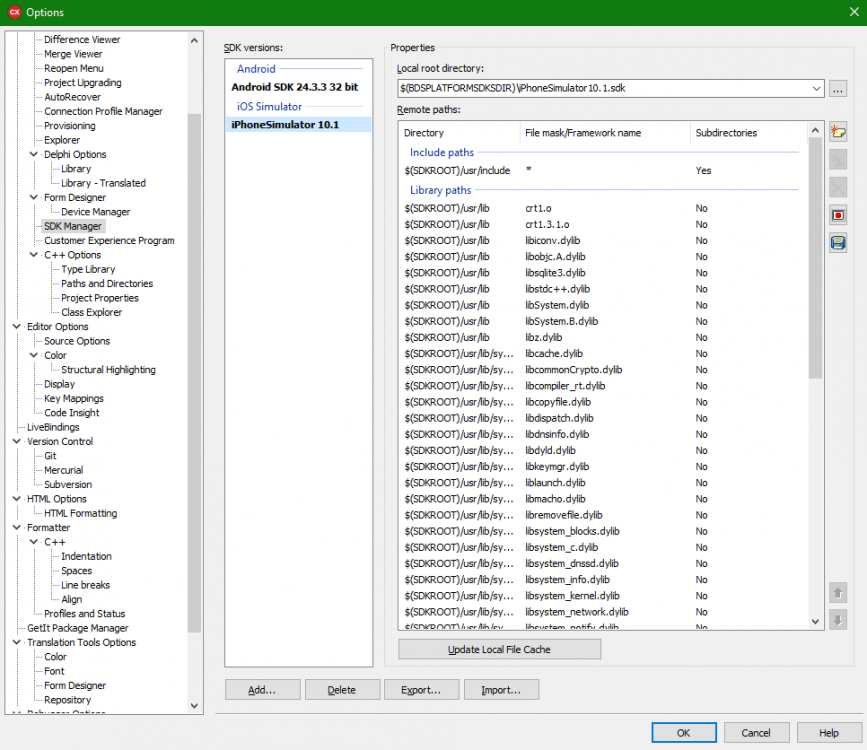Select Android SDK 24.3.3 32 bit
Screen dimensions: 867x750
[x=295, y=87]
